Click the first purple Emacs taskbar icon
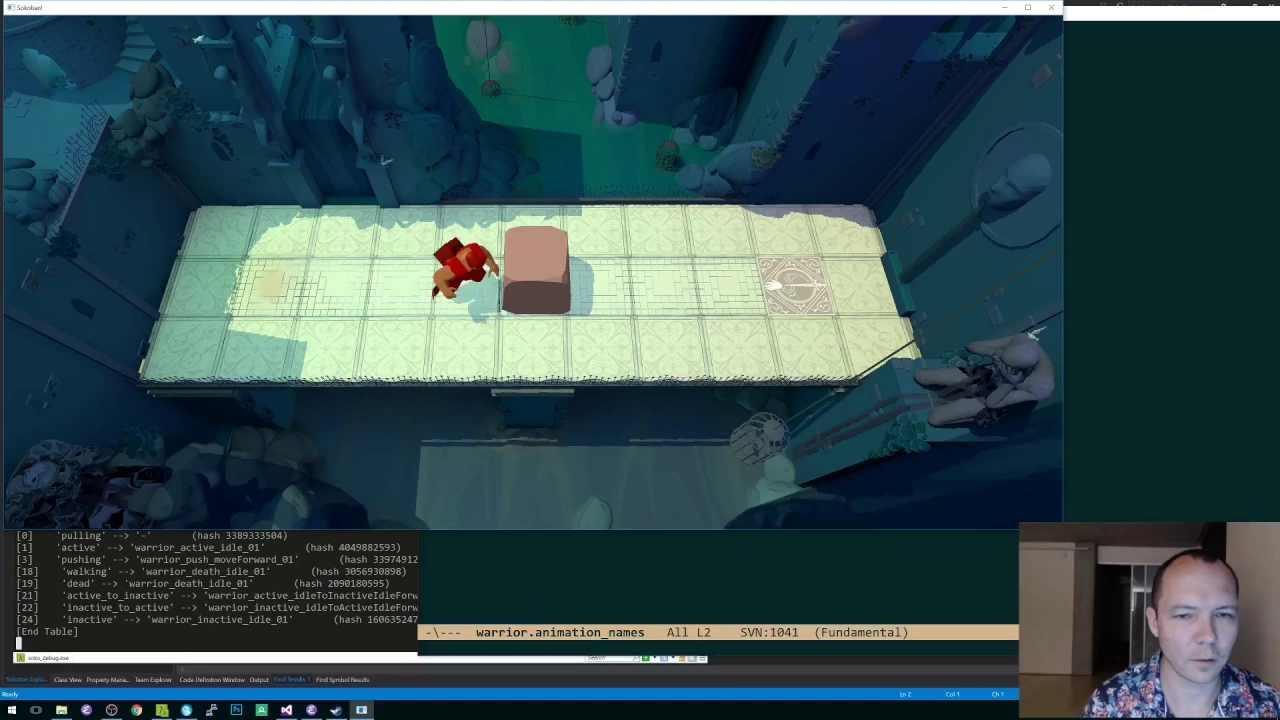This screenshot has height=720, width=1280. [x=86, y=710]
